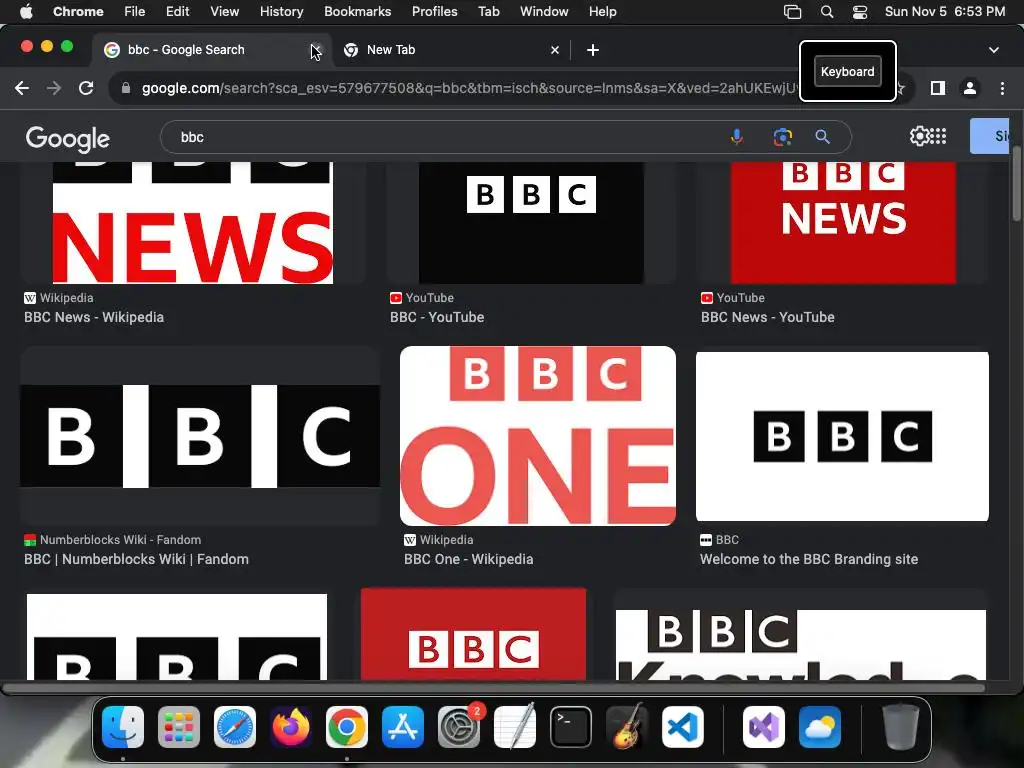1024x768 pixels.
Task: Select the BBC One red logo thumbnail
Action: (x=537, y=436)
